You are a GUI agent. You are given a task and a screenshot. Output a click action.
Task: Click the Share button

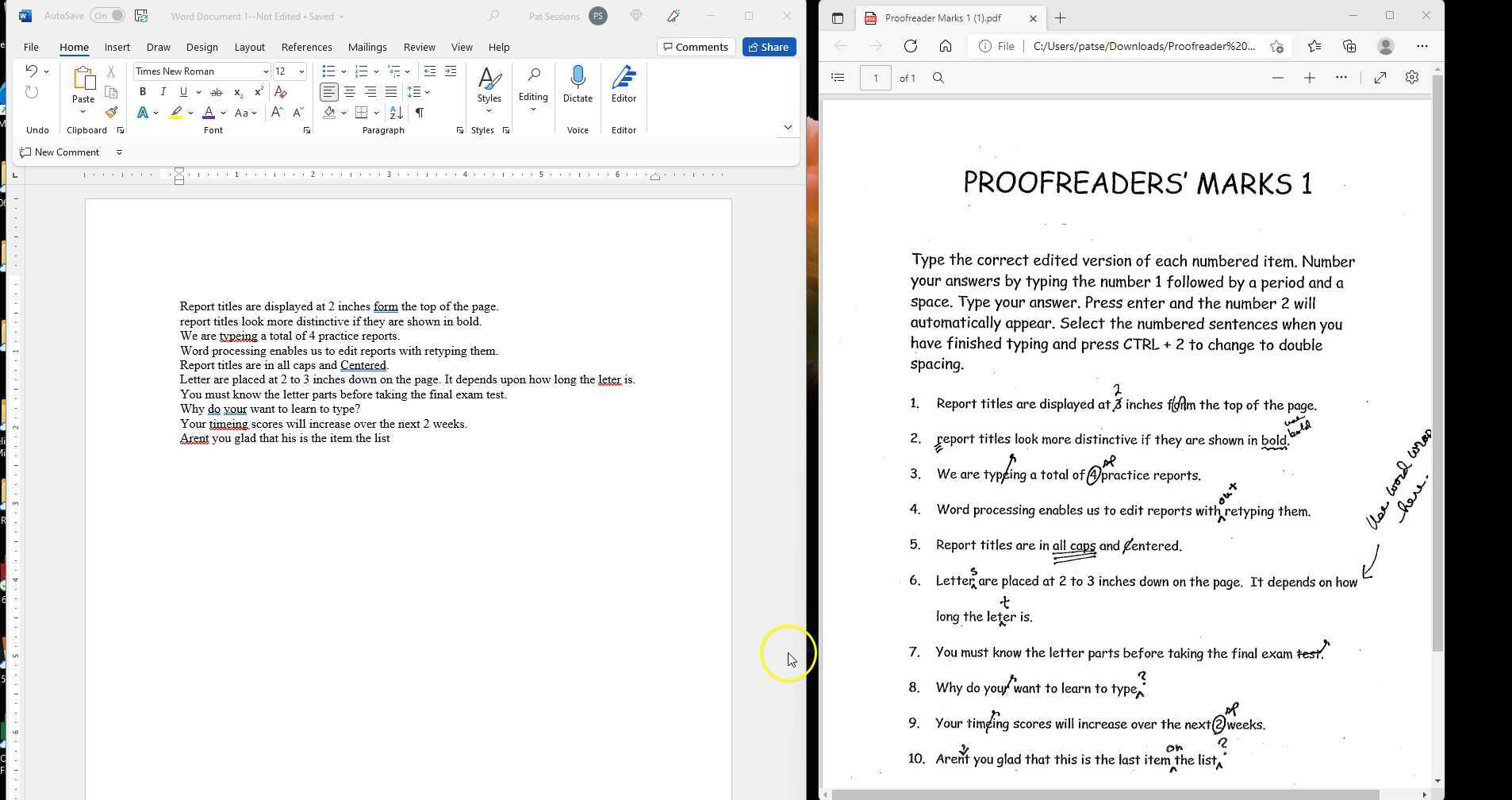(x=767, y=47)
